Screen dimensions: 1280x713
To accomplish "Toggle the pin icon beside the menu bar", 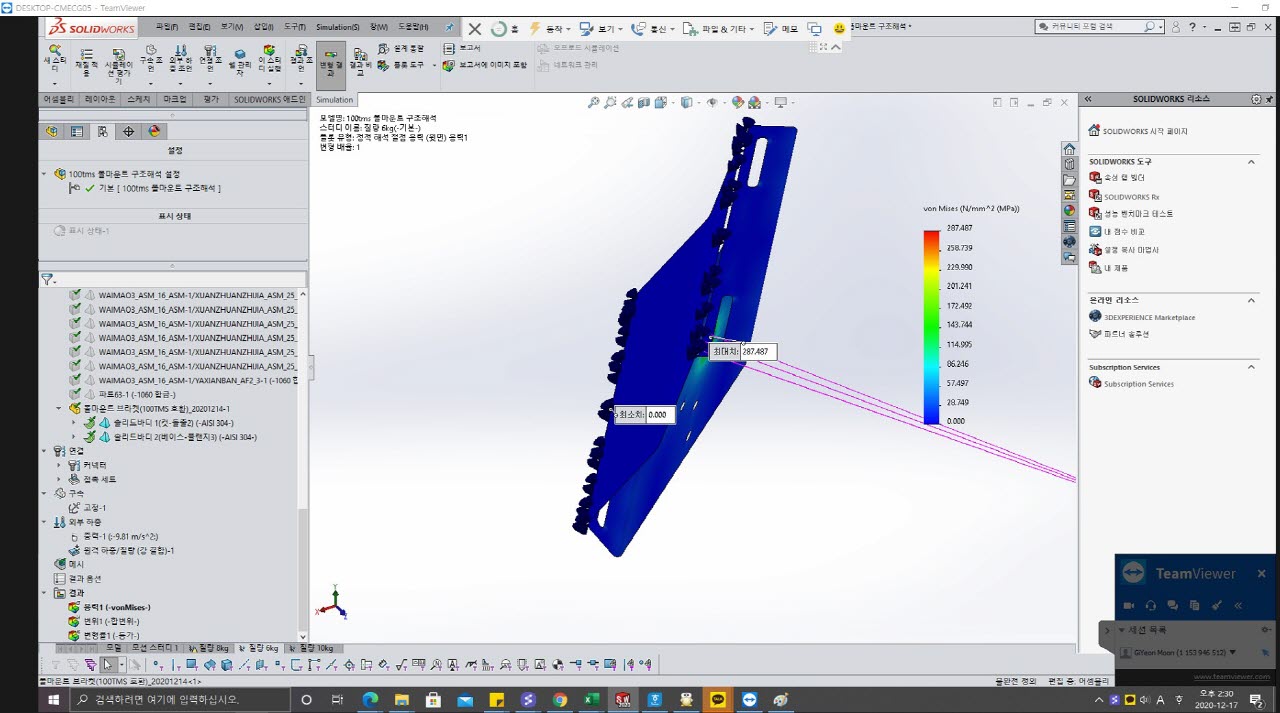I will [x=448, y=28].
